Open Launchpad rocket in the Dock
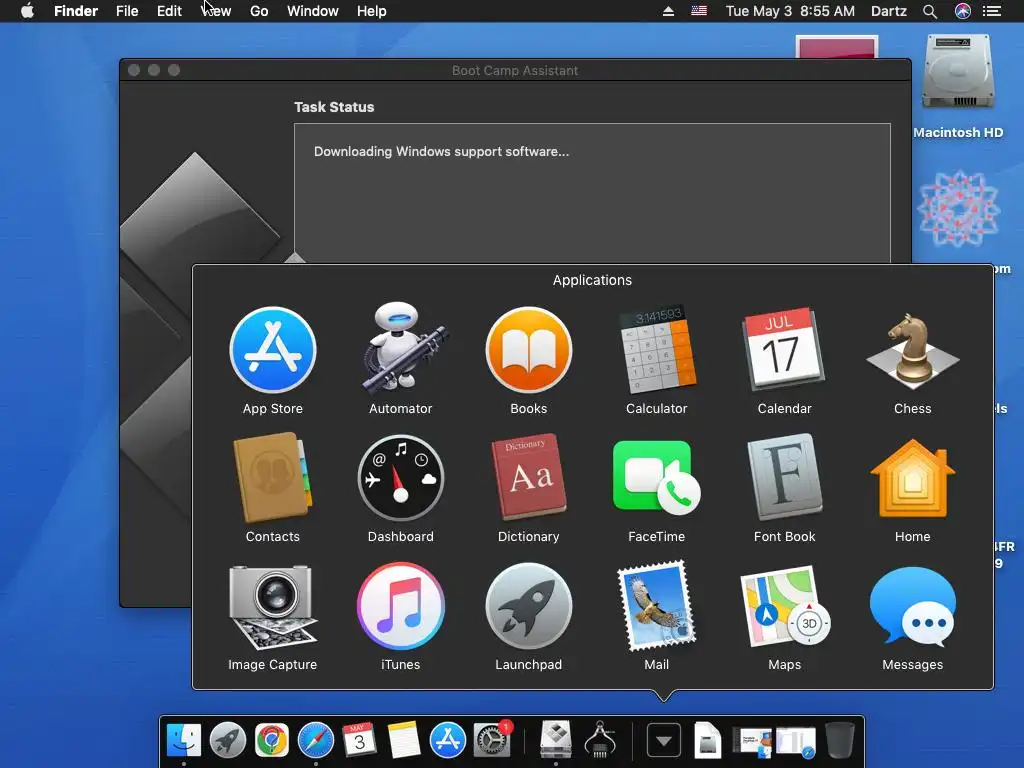This screenshot has width=1024, height=768. pyautogui.click(x=228, y=740)
